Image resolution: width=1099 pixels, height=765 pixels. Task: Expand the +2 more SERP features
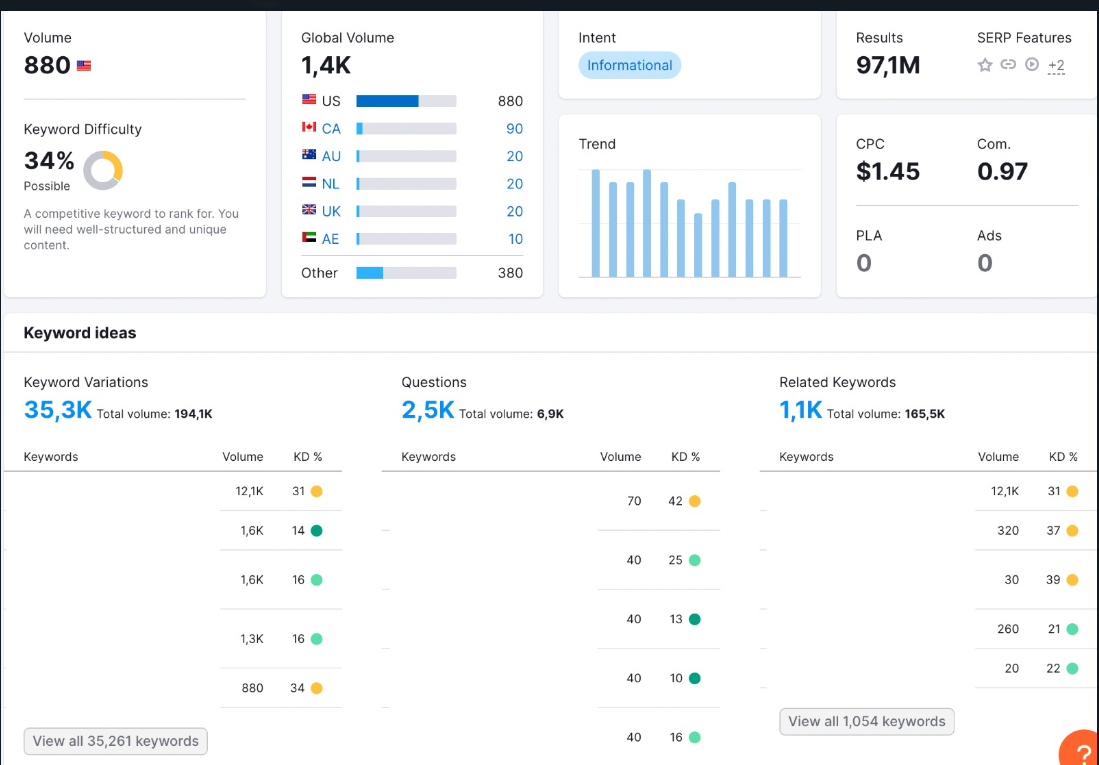tap(1056, 66)
